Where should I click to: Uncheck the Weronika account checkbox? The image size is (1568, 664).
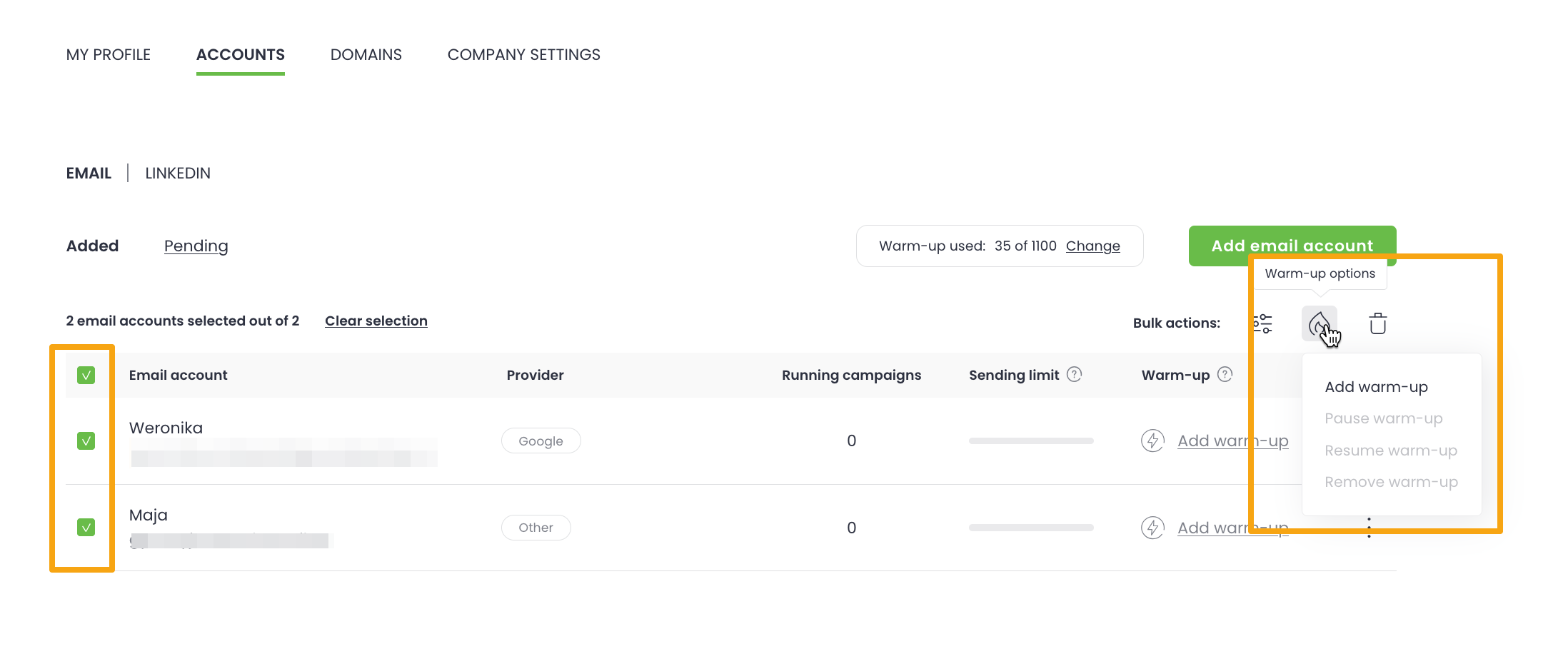[86, 441]
